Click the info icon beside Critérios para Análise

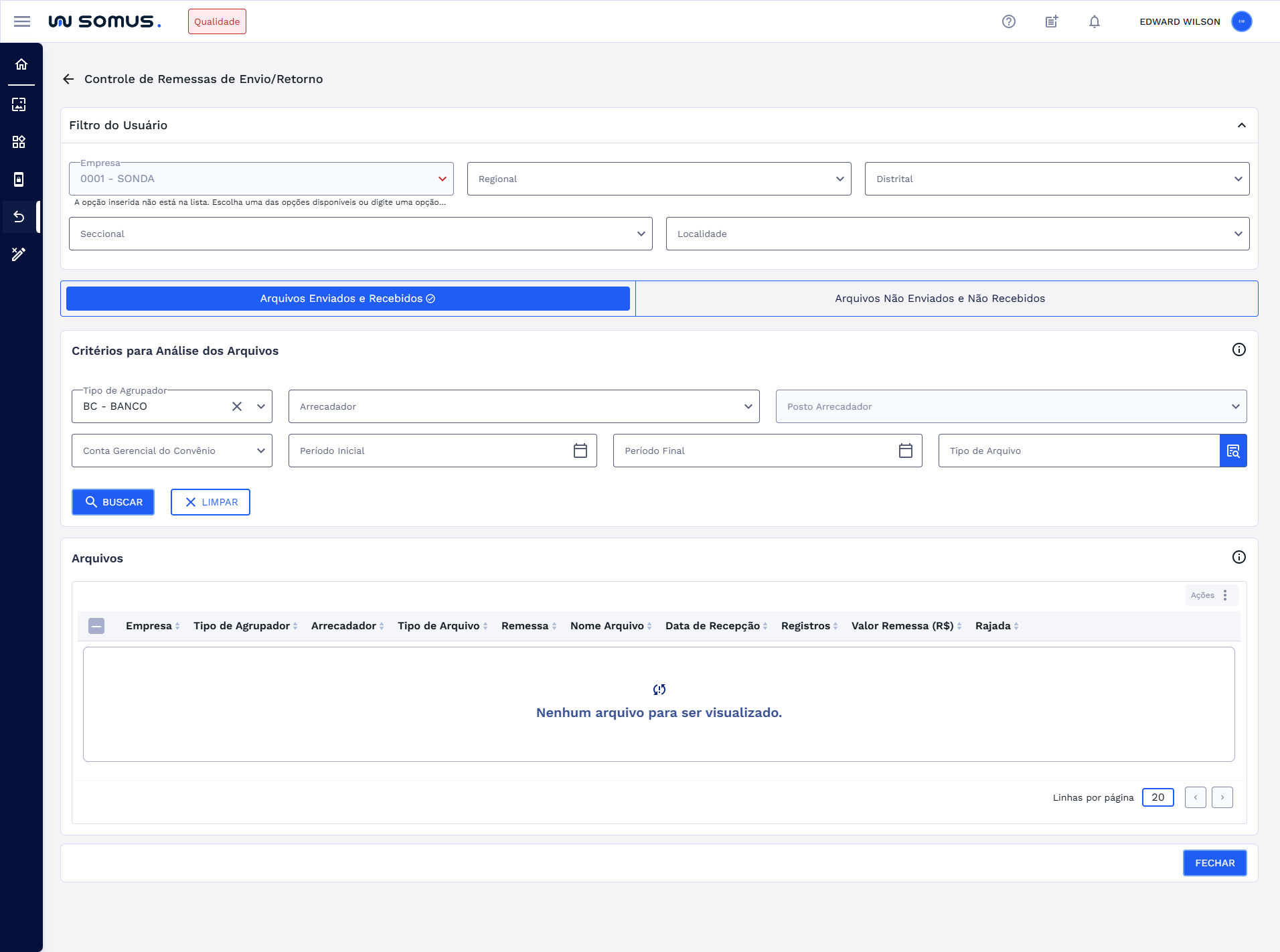point(1238,349)
